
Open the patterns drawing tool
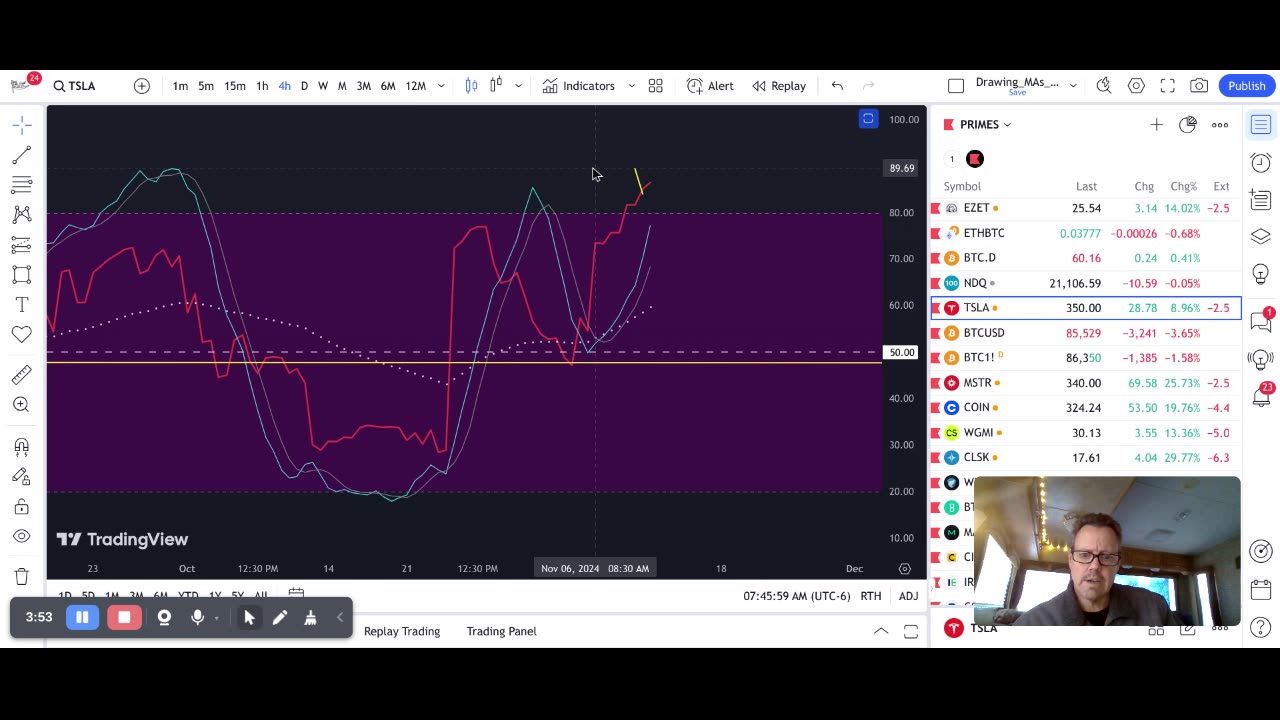point(22,215)
